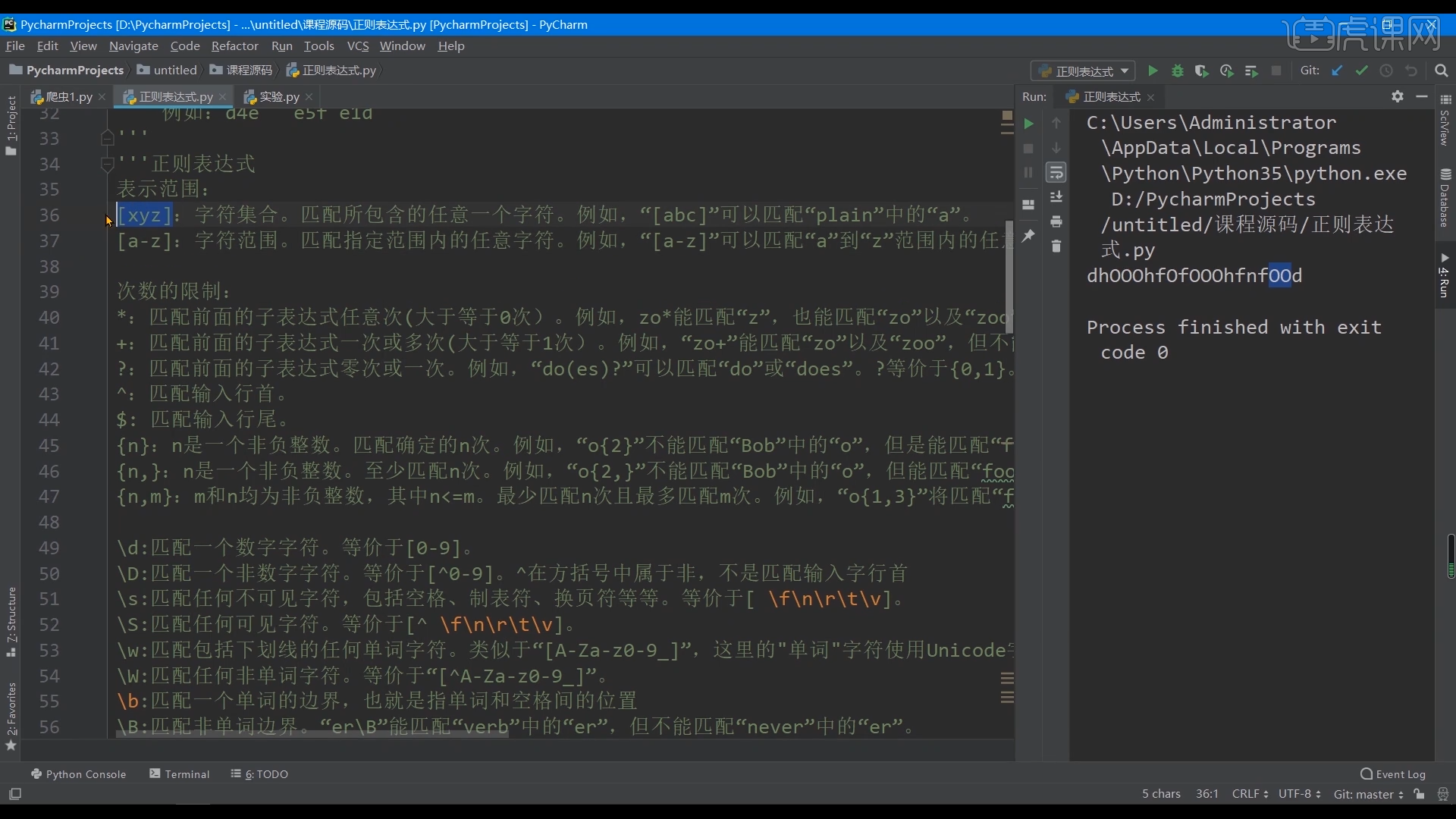The height and width of the screenshot is (819, 1456).
Task: Change UTF-8 file encoding
Action: [x=1299, y=794]
